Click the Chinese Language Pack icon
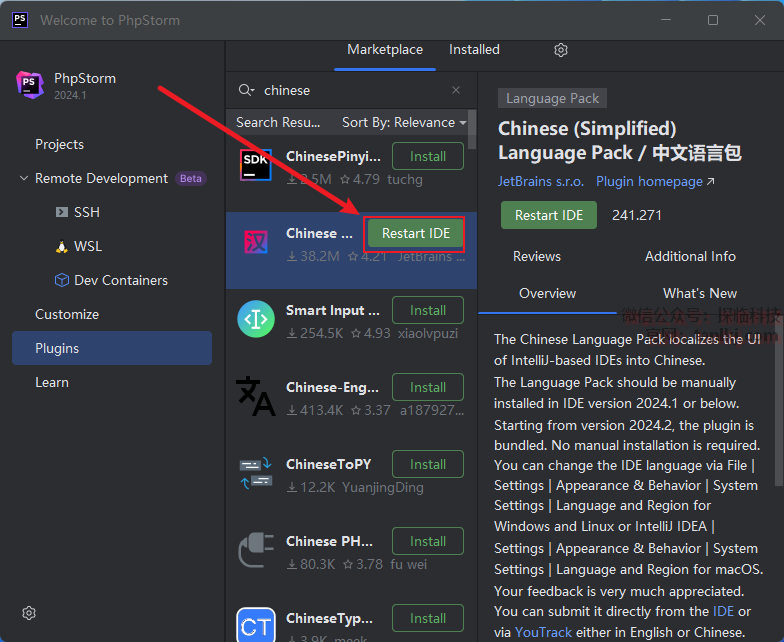The image size is (784, 642). pyautogui.click(x=256, y=243)
